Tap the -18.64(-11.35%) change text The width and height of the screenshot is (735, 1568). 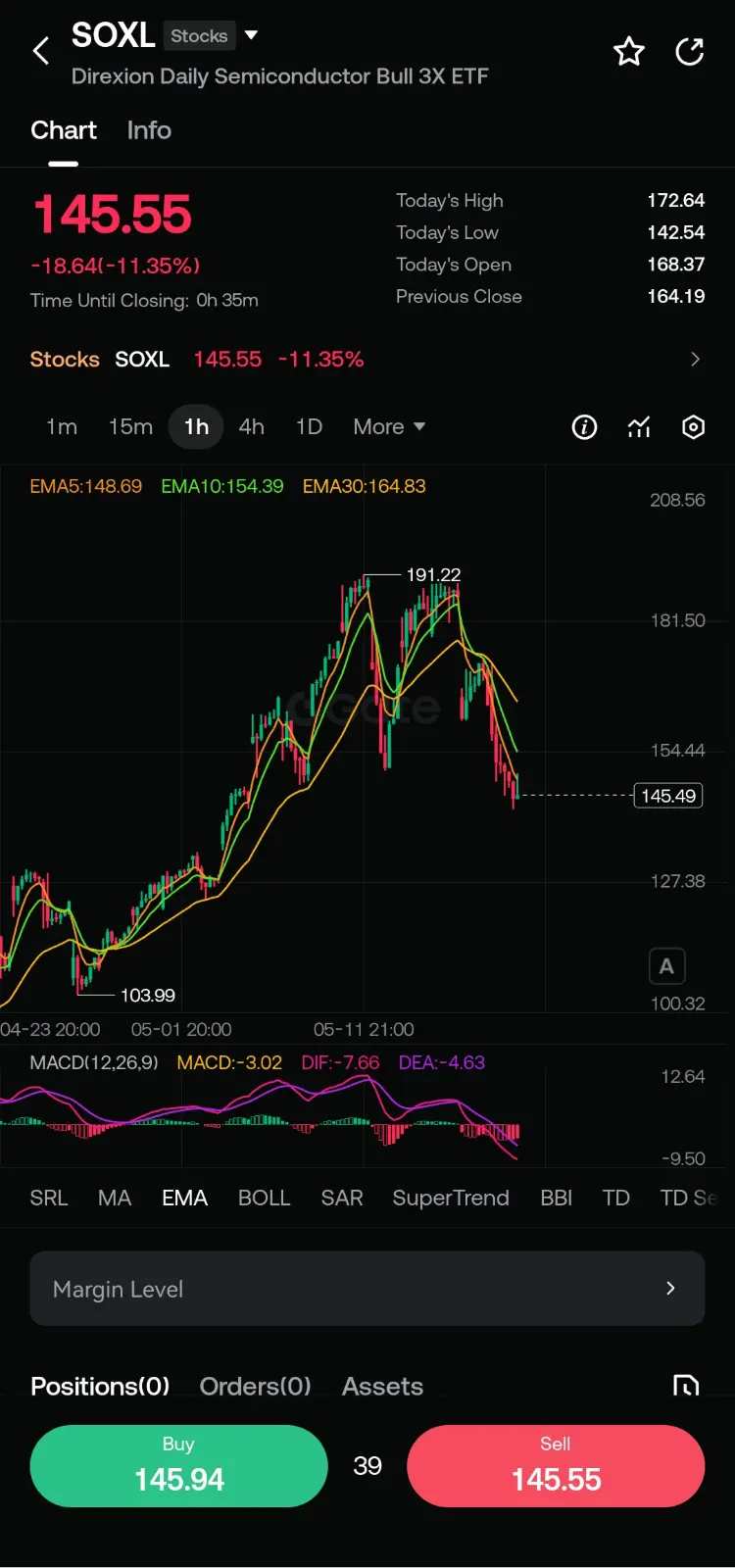(x=116, y=266)
